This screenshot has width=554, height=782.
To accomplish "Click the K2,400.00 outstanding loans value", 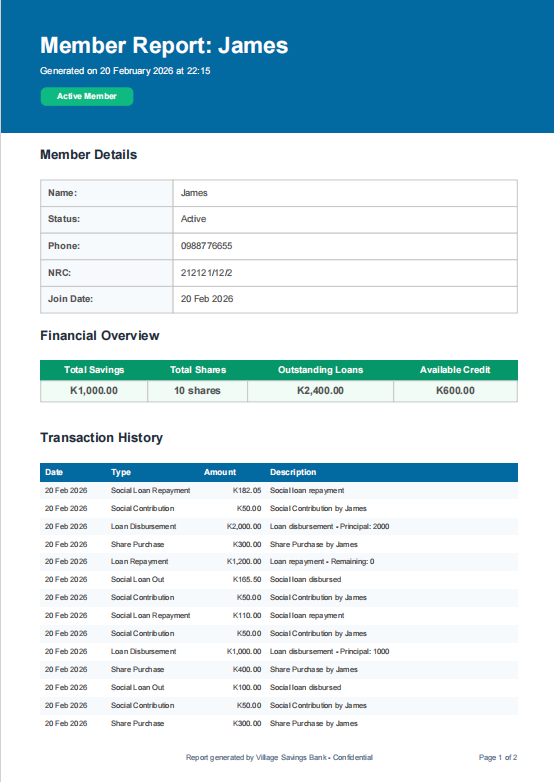I will [320, 391].
